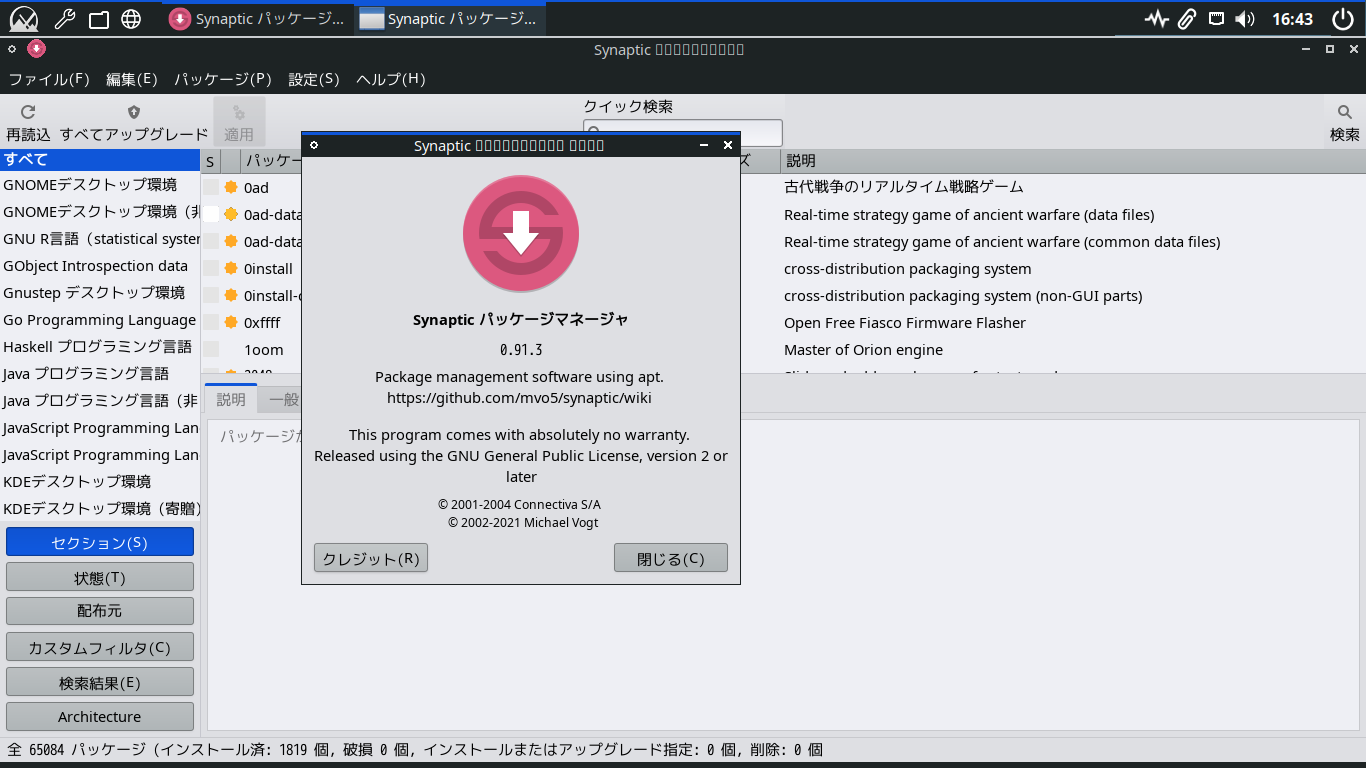Click the shield icon for すべてアップグレード
1366x768 pixels.
(x=134, y=112)
